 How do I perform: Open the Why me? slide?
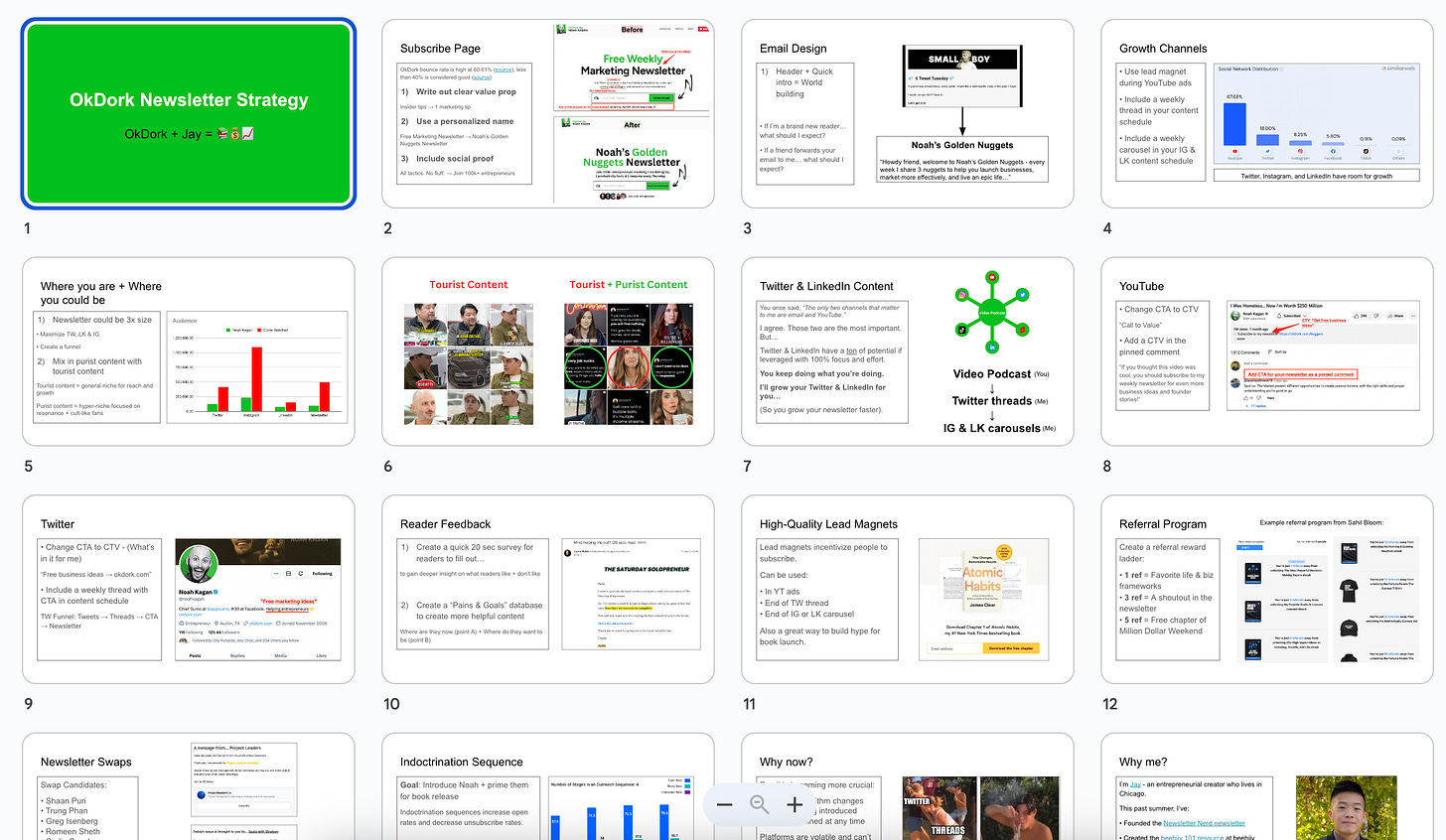(1267, 787)
